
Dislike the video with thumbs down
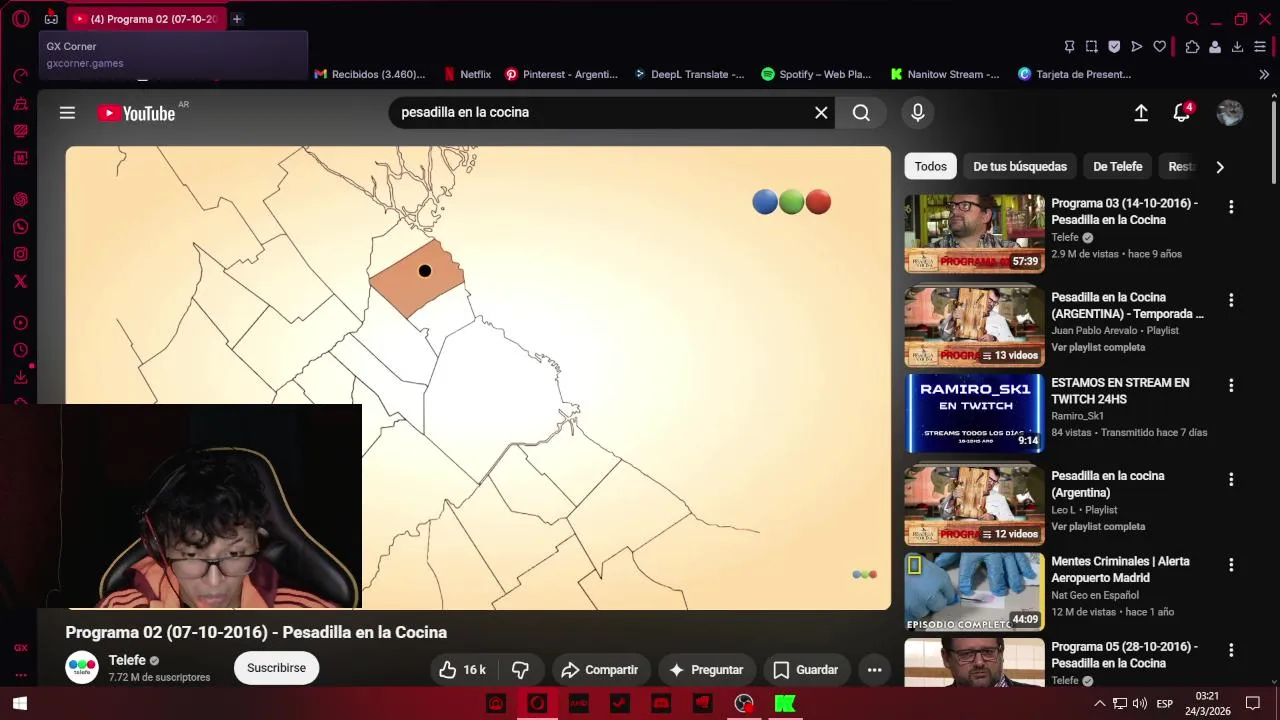520,670
